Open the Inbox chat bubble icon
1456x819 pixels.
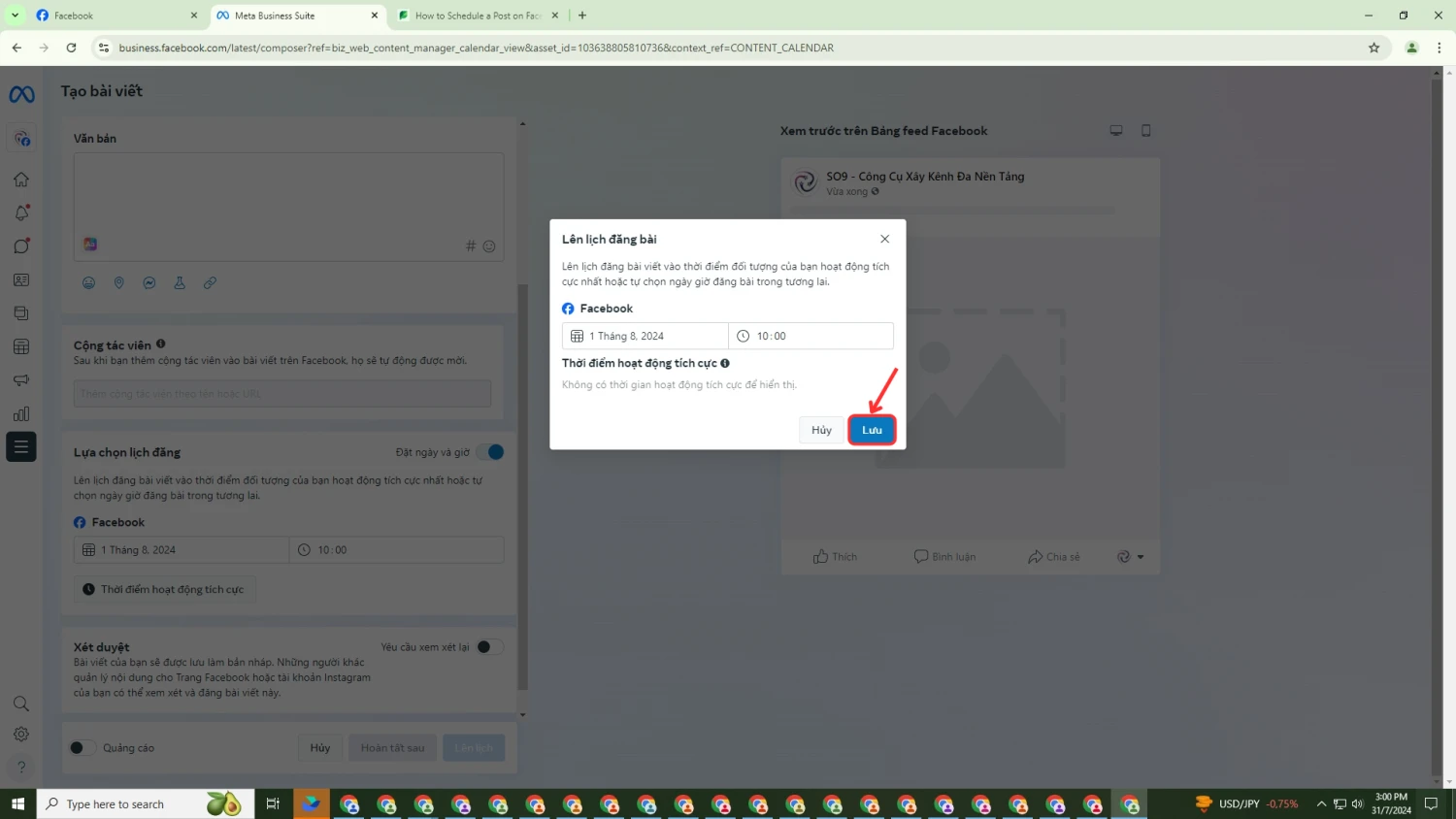(x=21, y=246)
